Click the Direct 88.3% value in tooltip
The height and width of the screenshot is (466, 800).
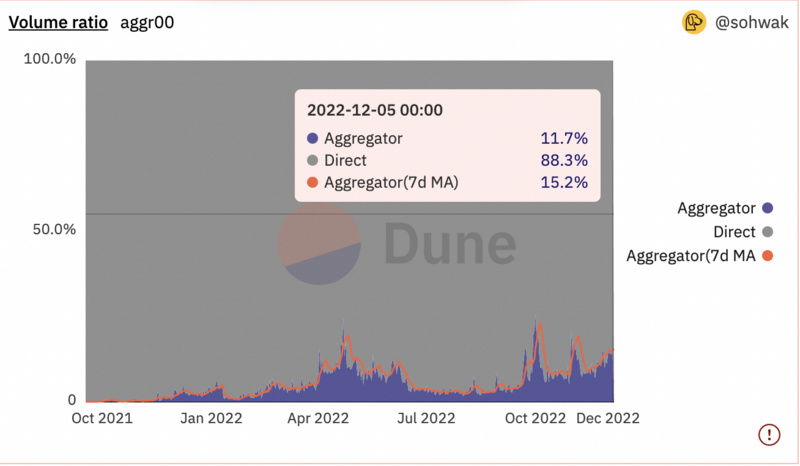[x=563, y=161]
